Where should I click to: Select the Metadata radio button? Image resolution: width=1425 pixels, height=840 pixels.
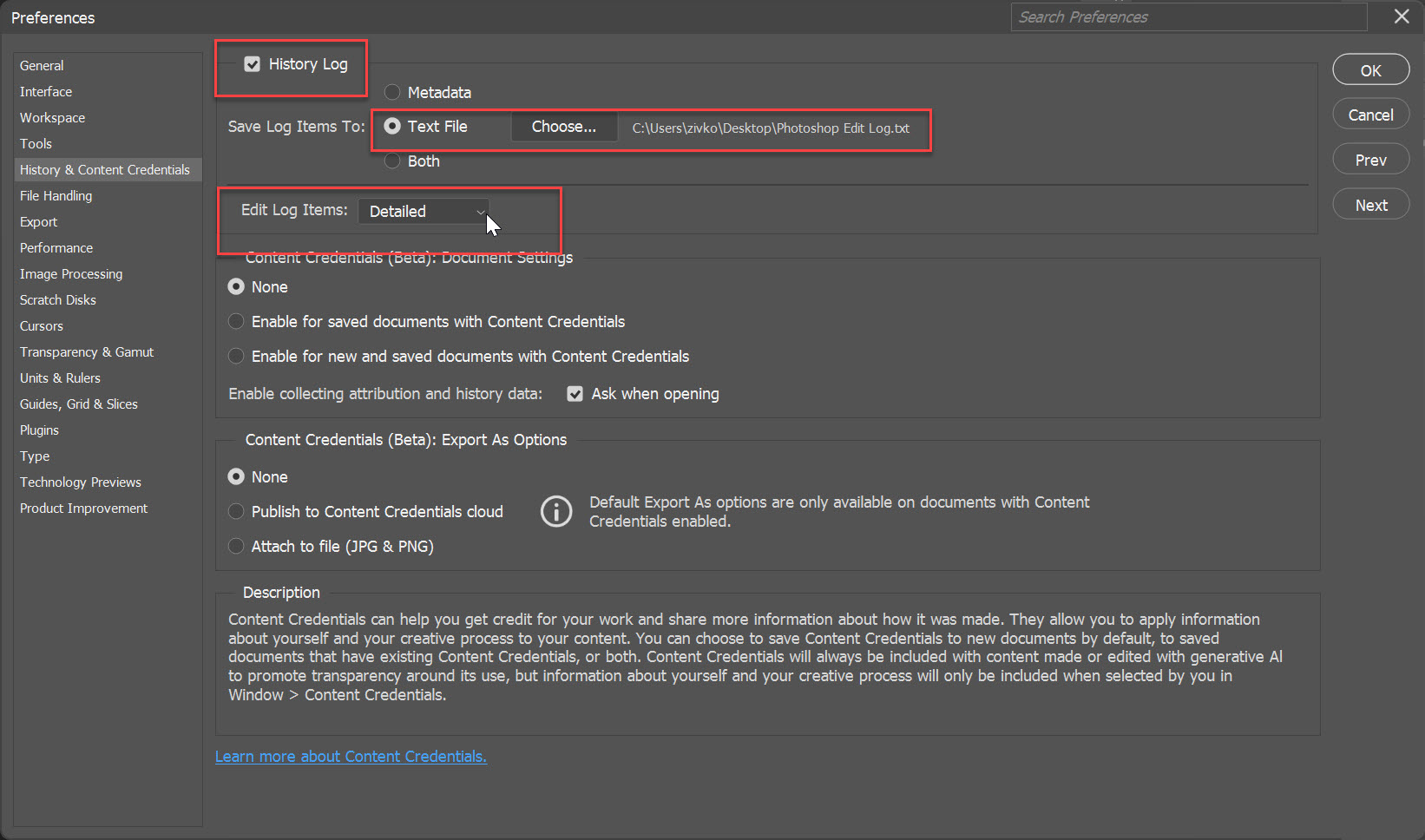pos(391,92)
